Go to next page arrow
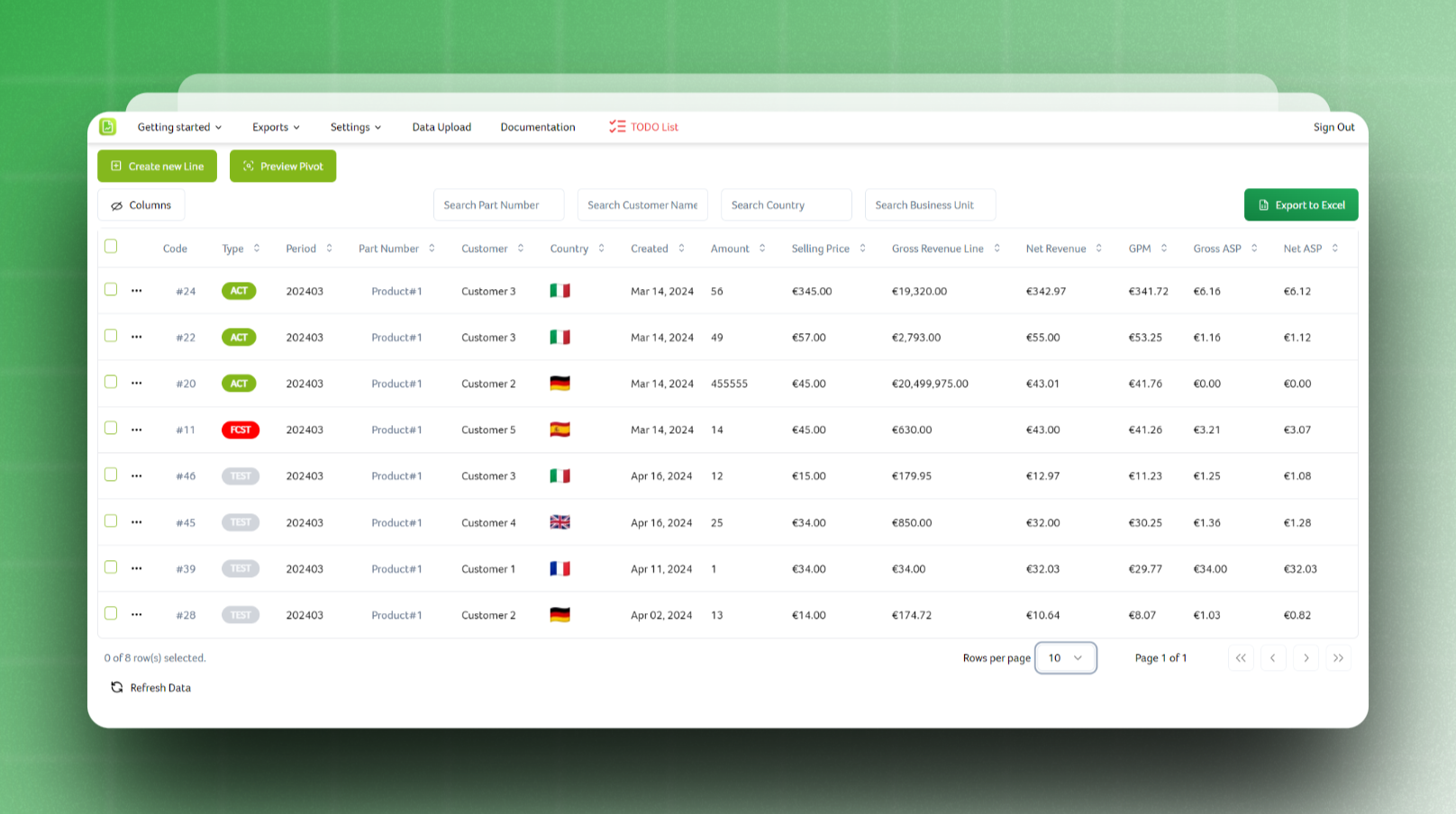This screenshot has height=814, width=1456. coord(1306,658)
